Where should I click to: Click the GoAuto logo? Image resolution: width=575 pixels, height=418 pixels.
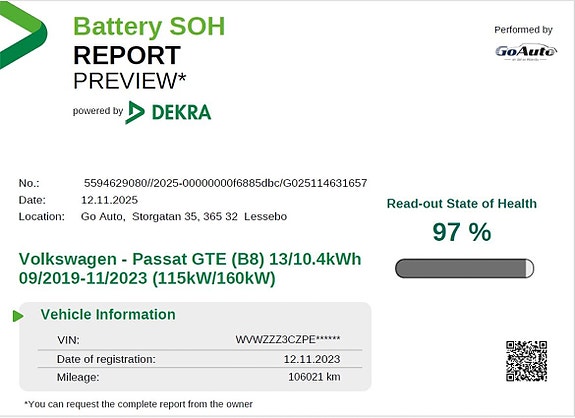pos(526,52)
